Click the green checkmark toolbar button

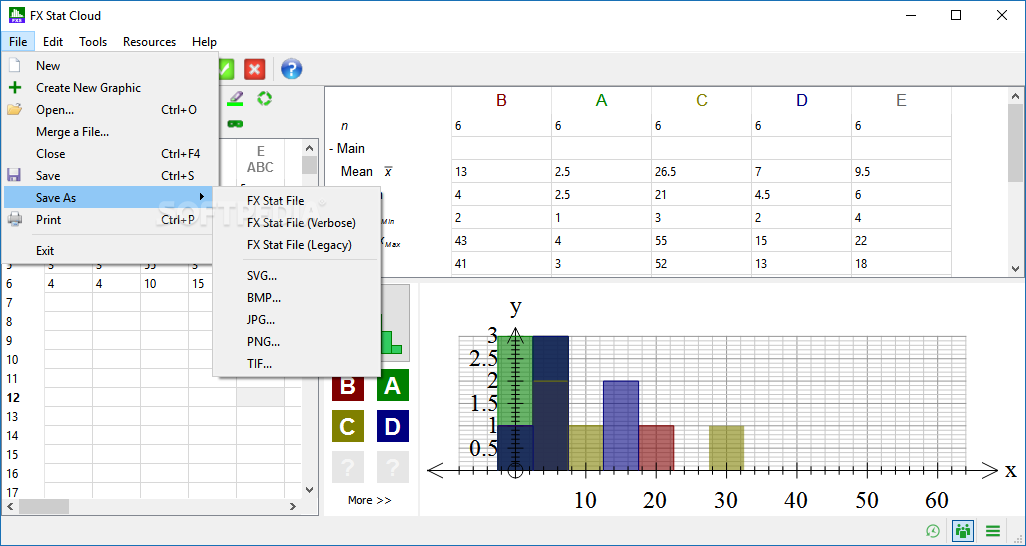(x=226, y=69)
